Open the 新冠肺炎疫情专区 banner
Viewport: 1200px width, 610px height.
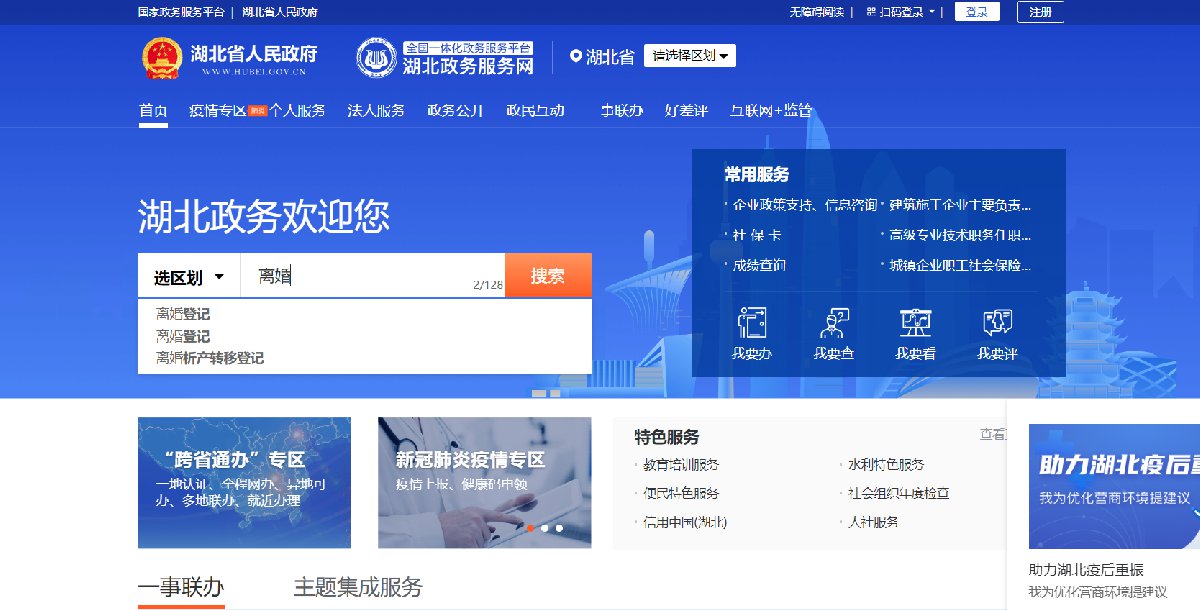click(485, 482)
